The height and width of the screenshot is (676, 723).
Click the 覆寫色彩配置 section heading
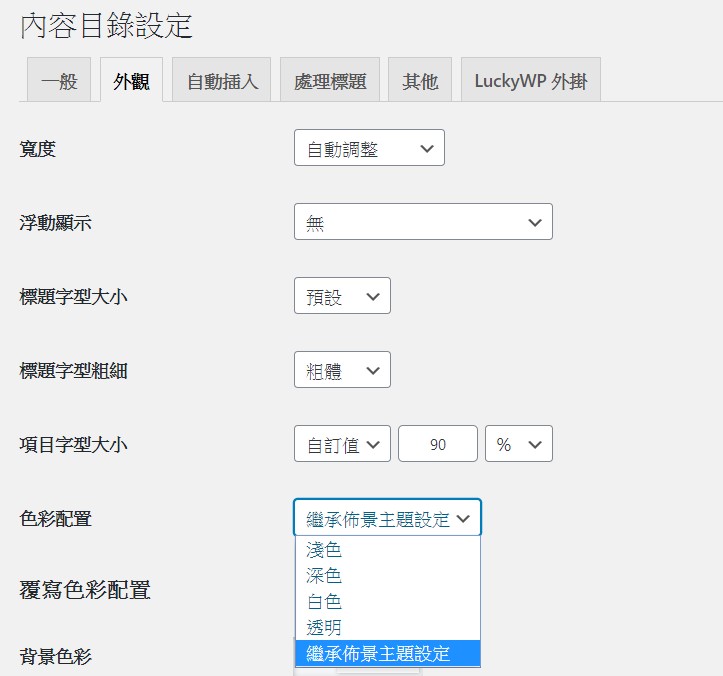coord(85,590)
